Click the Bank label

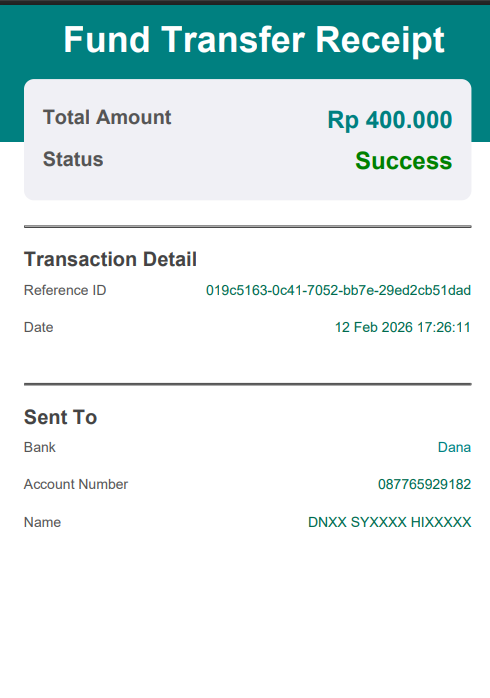(40, 447)
